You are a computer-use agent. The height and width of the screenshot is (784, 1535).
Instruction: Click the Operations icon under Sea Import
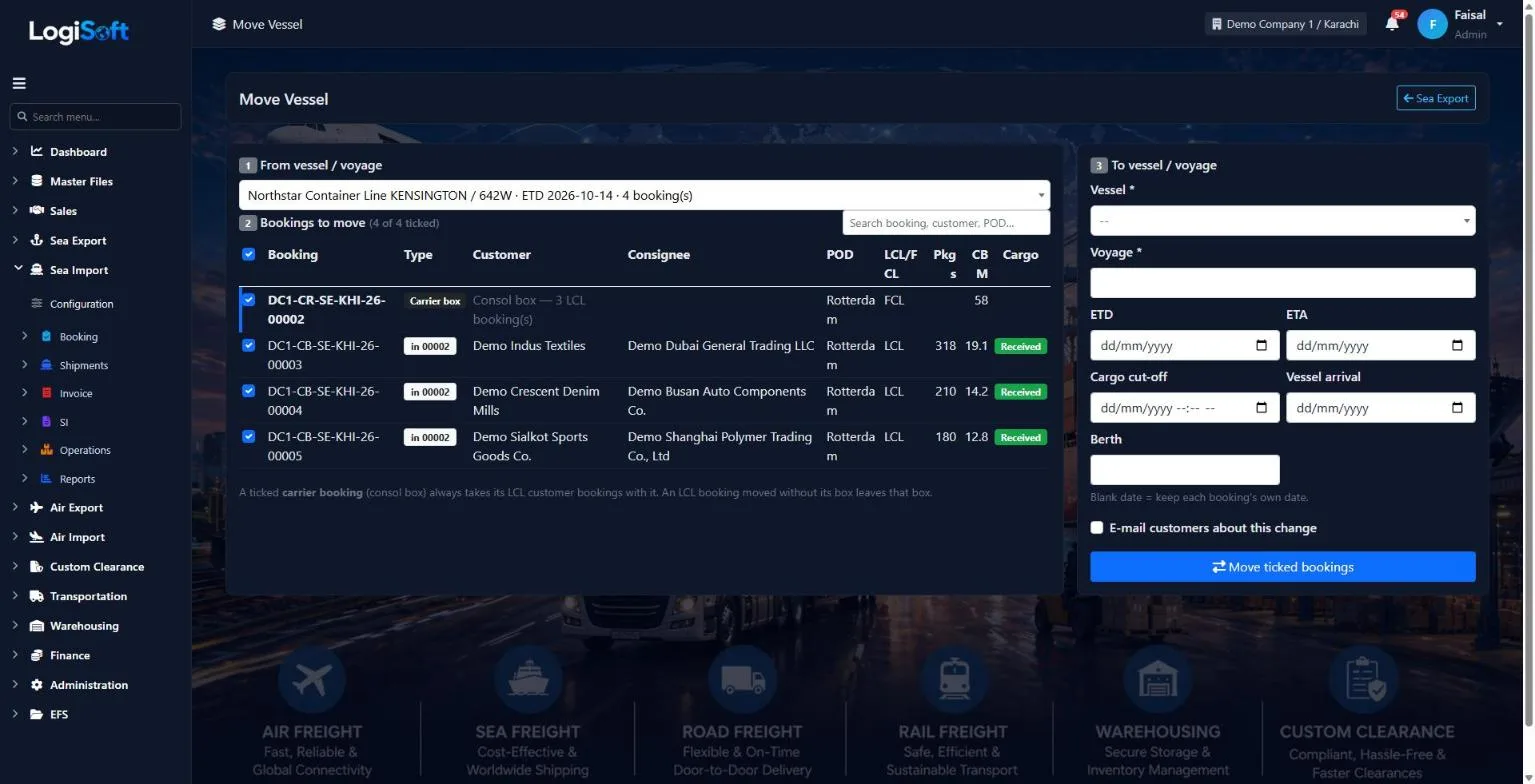click(46, 450)
